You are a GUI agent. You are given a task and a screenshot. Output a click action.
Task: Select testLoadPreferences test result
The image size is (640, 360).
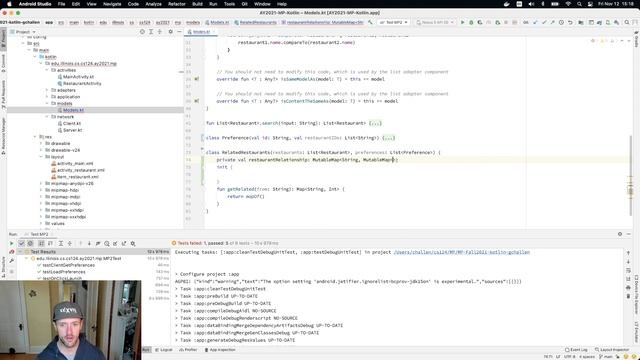click(64, 272)
